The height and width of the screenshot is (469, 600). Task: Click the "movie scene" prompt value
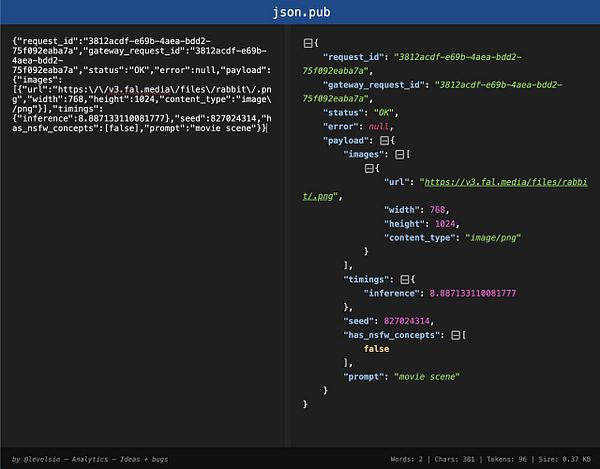pos(427,377)
